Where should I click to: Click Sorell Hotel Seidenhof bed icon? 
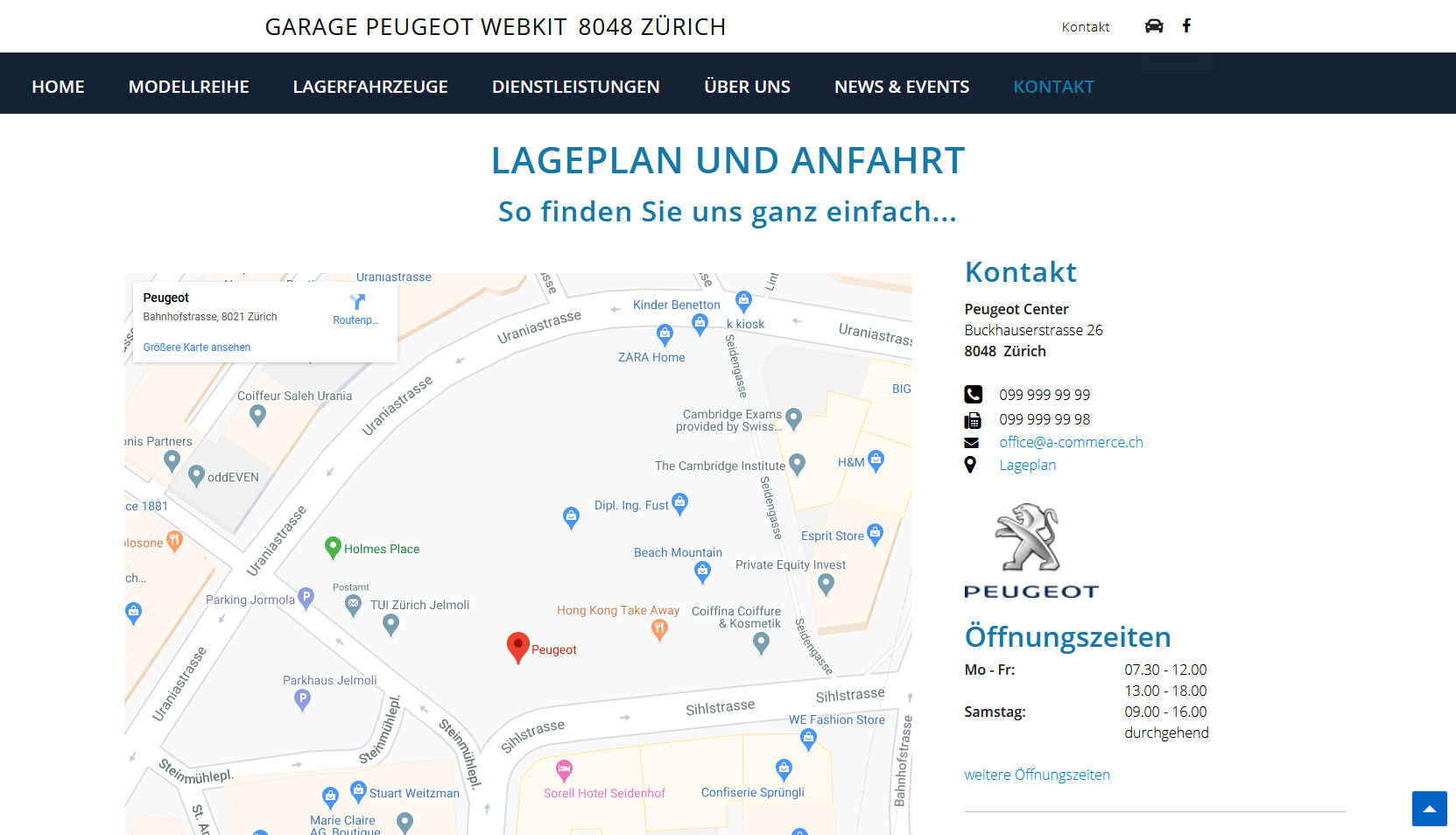[564, 770]
